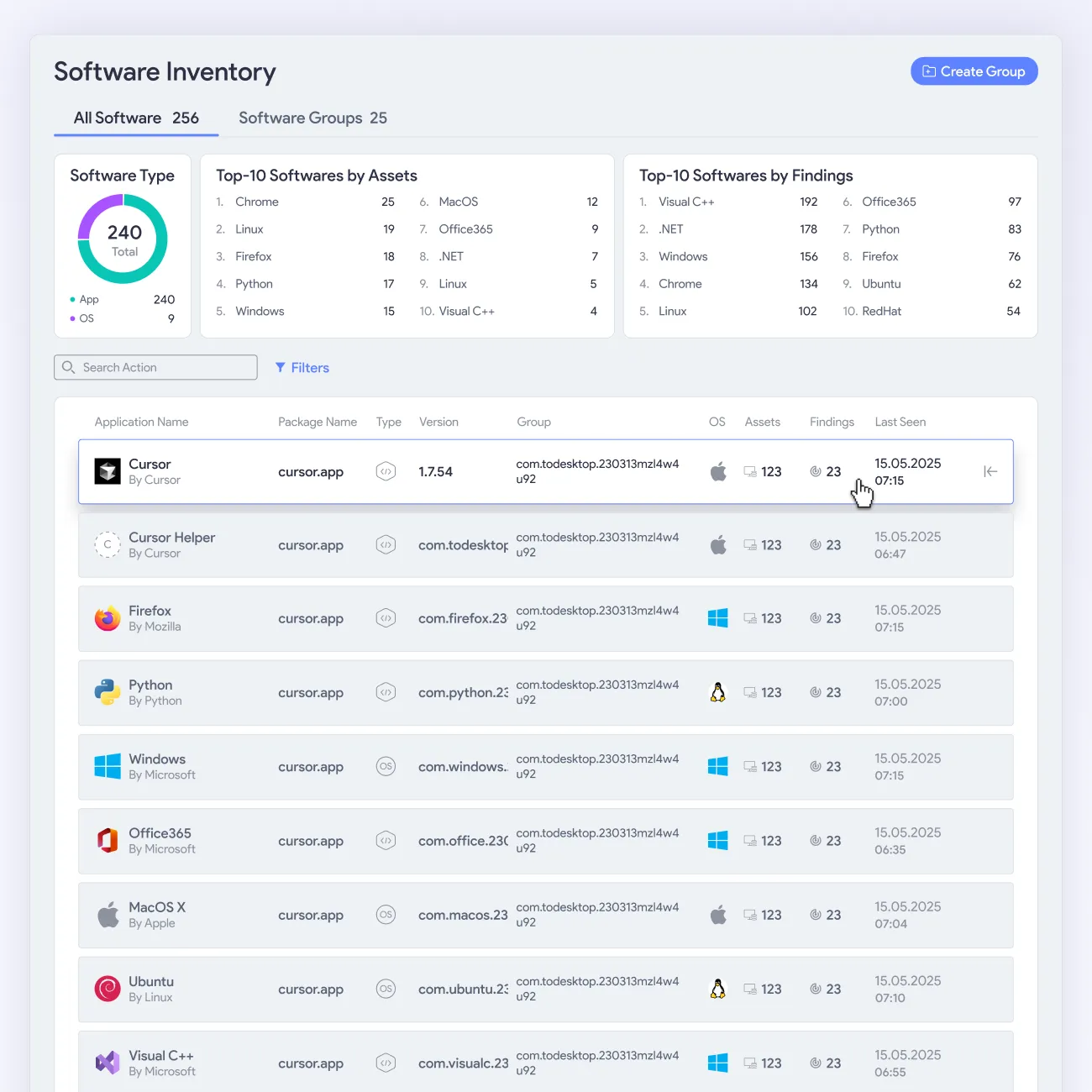Click the com.firefox.23 version cell
This screenshot has height=1092, width=1092.
[x=463, y=618]
